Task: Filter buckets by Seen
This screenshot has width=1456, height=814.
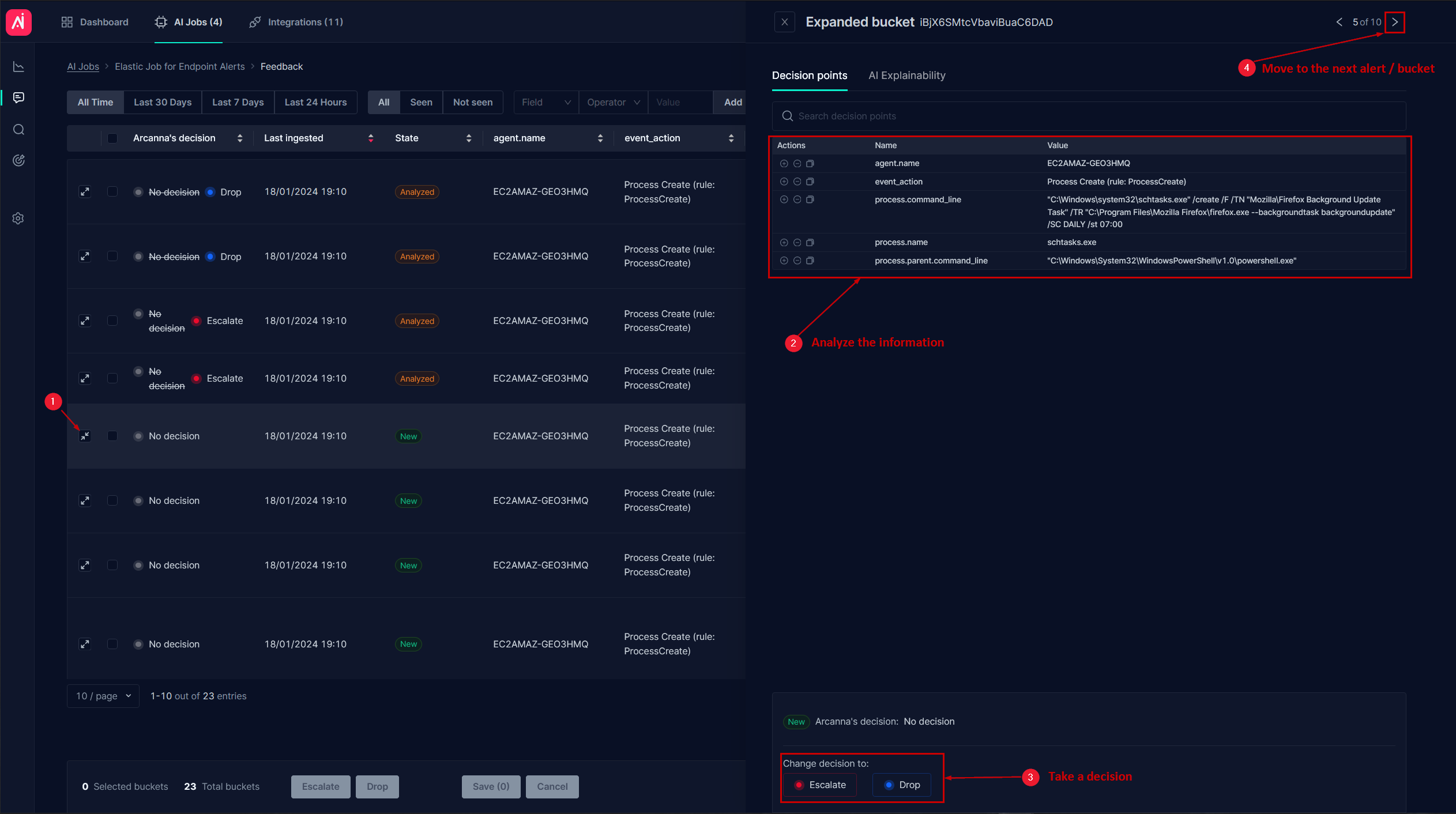Action: coord(421,102)
